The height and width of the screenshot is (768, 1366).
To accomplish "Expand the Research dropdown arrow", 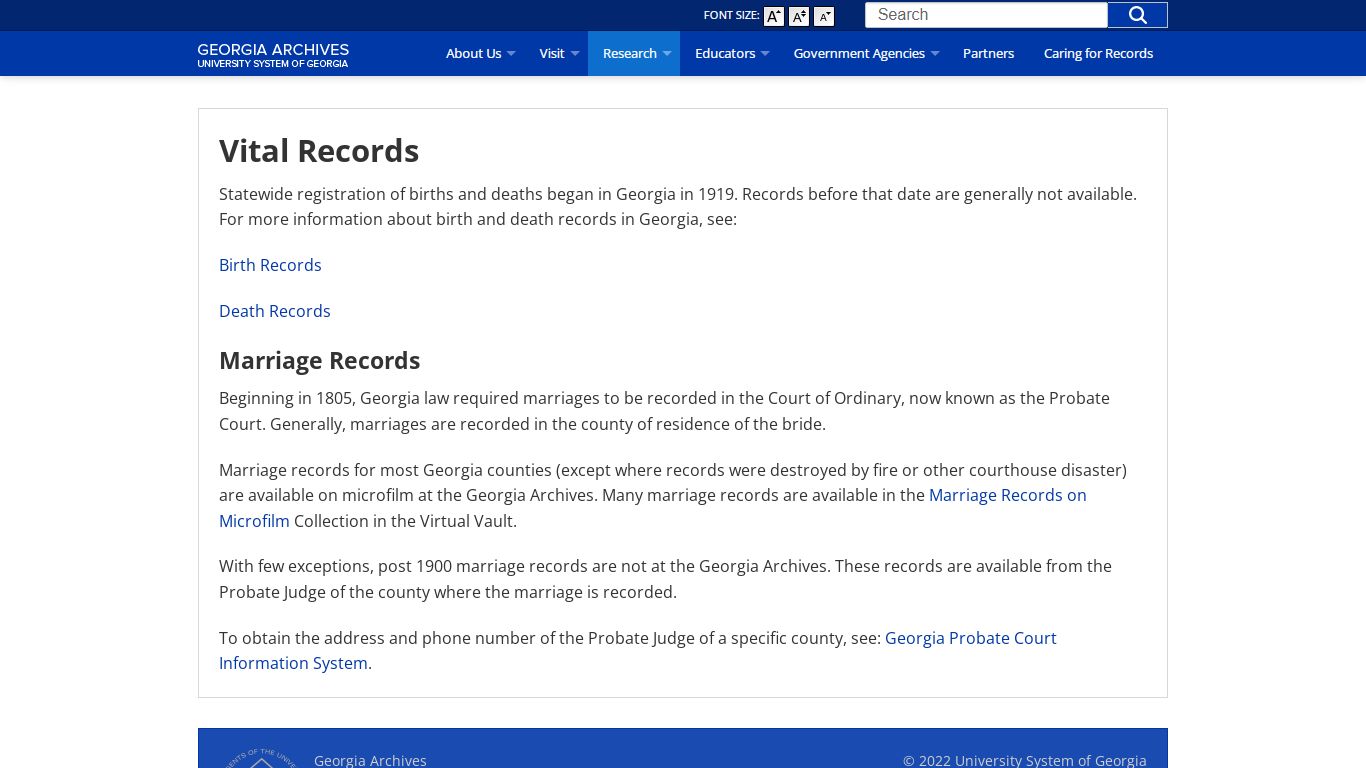I will click(x=667, y=54).
